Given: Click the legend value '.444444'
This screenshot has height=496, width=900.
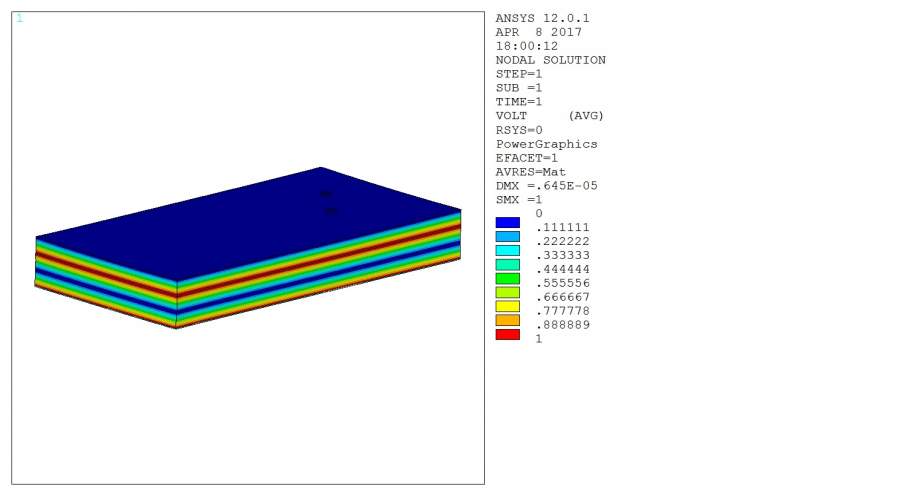Looking at the screenshot, I should (x=562, y=269).
